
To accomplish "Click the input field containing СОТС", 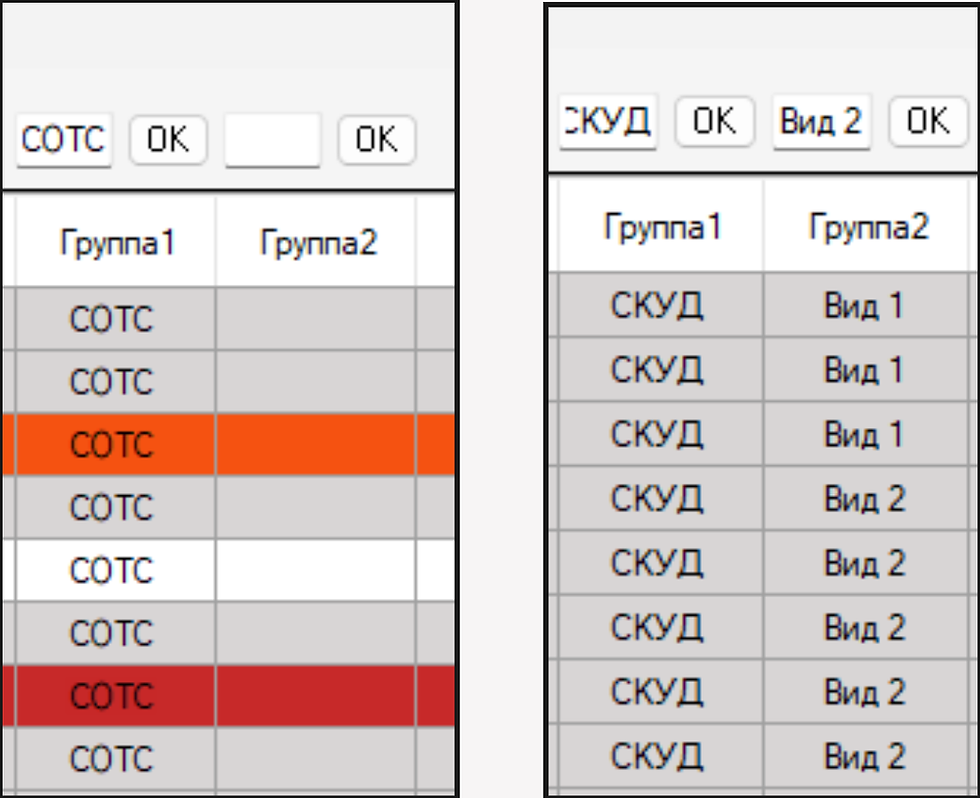I will pyautogui.click(x=64, y=140).
